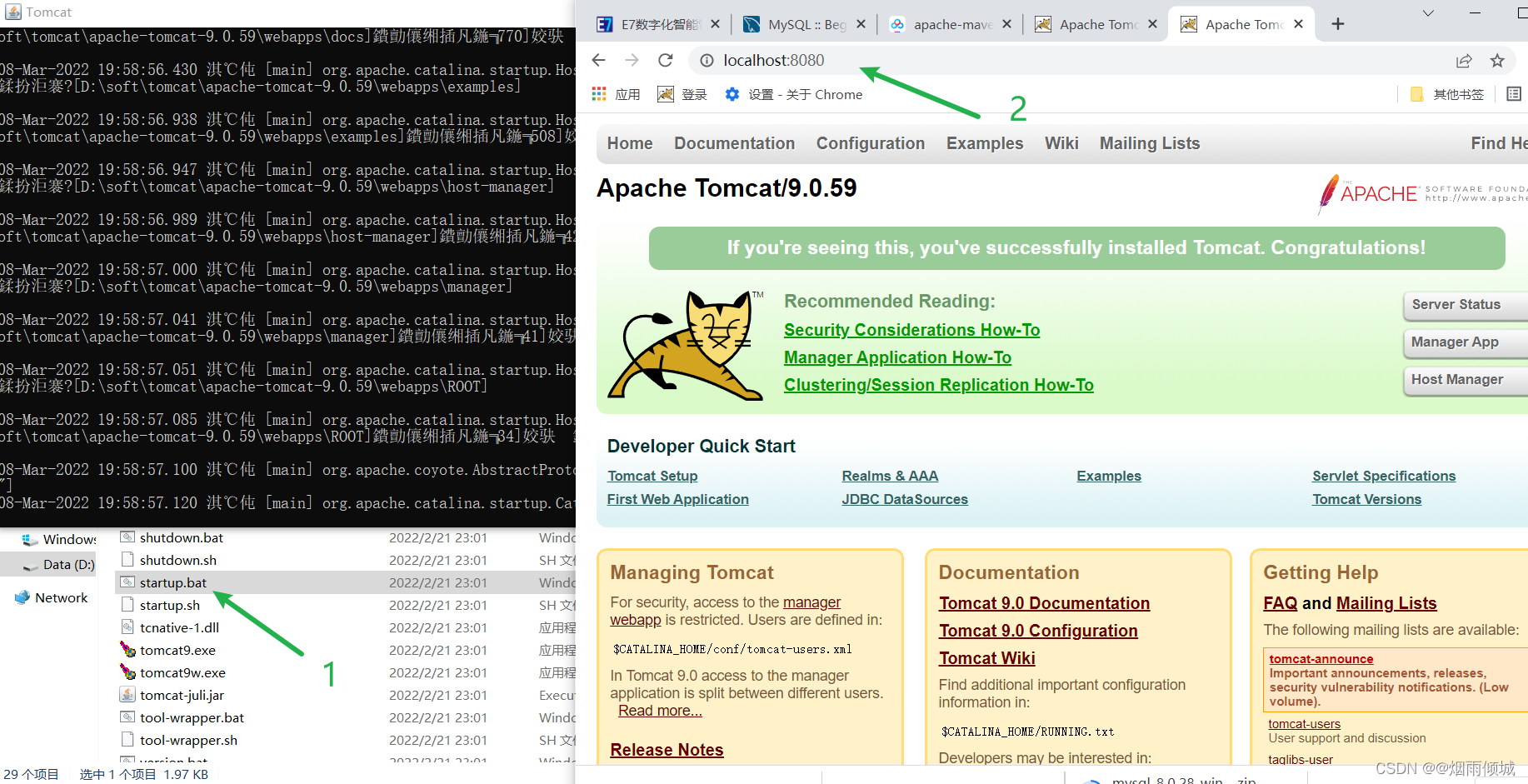Viewport: 1528px width, 784px height.
Task: Click the Tomcat console window title icon
Action: (12, 12)
